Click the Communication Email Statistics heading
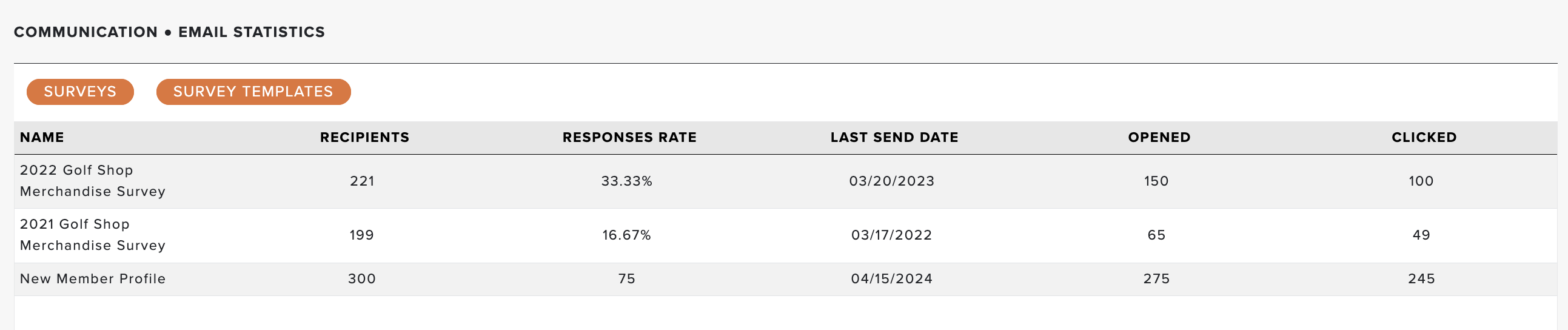This screenshot has width=1568, height=330. pyautogui.click(x=169, y=32)
